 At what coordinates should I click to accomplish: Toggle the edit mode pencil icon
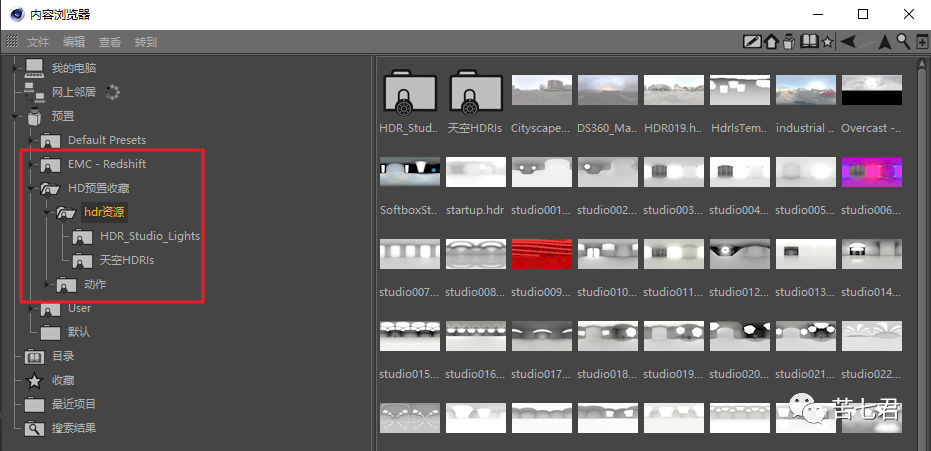(x=753, y=42)
